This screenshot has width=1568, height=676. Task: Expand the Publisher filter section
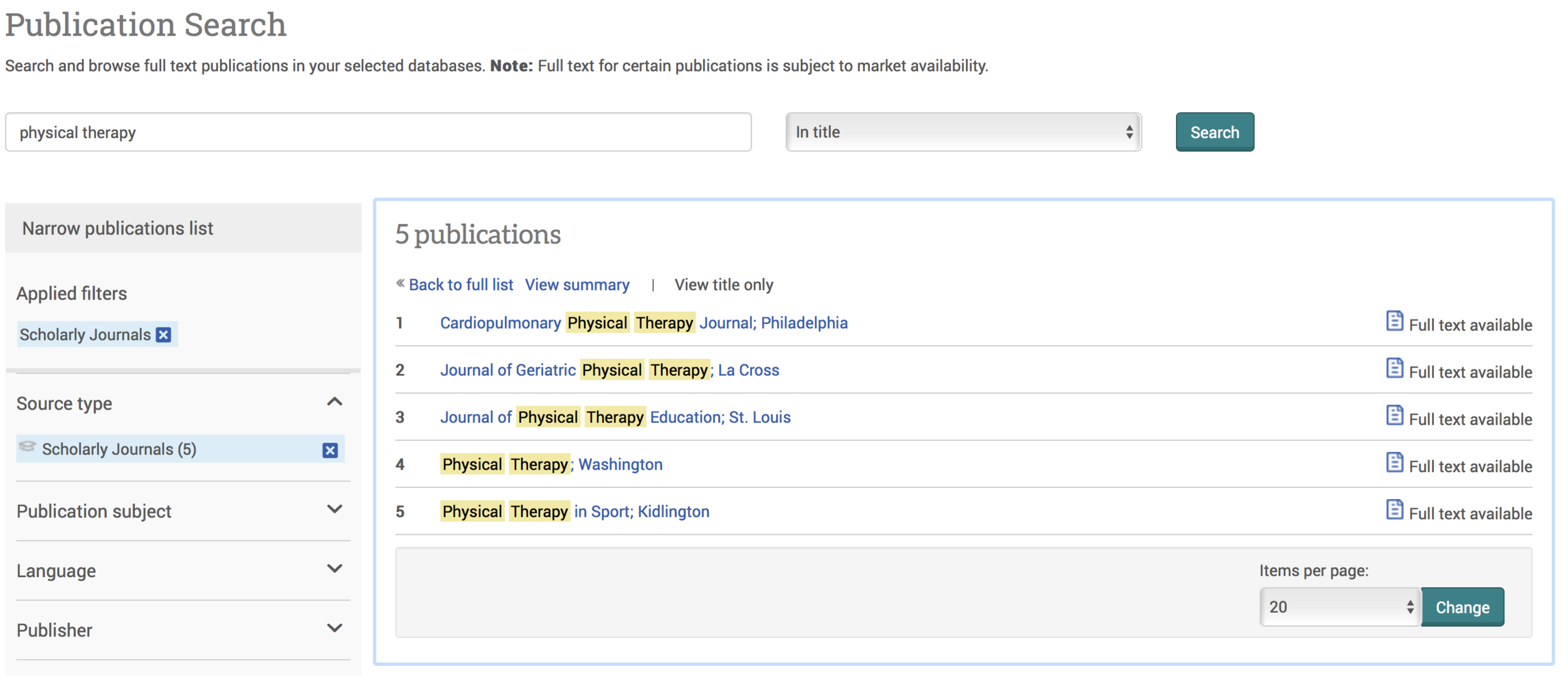coord(335,628)
